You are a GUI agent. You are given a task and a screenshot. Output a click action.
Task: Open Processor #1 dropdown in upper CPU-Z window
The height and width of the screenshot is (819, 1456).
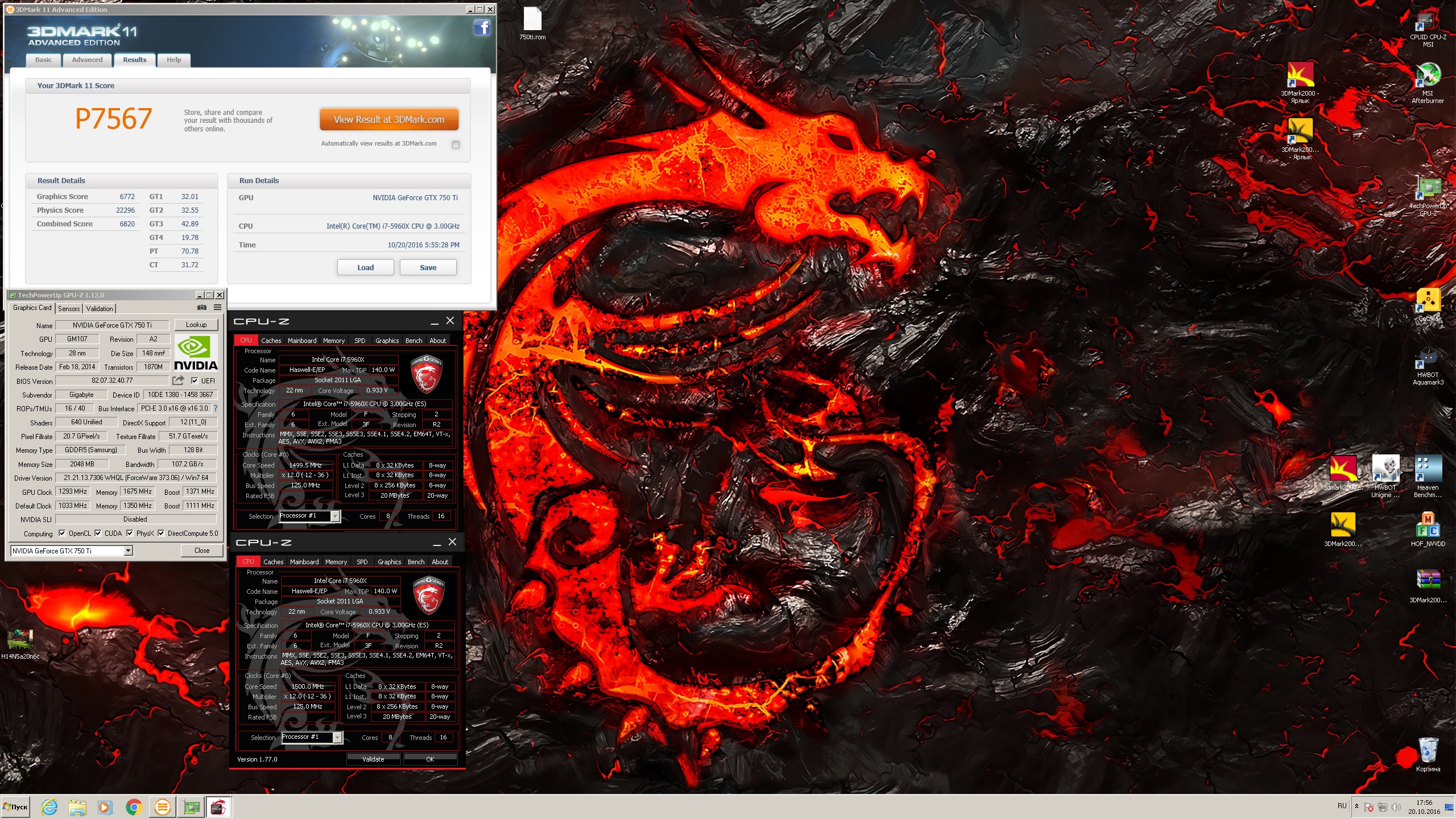point(336,516)
